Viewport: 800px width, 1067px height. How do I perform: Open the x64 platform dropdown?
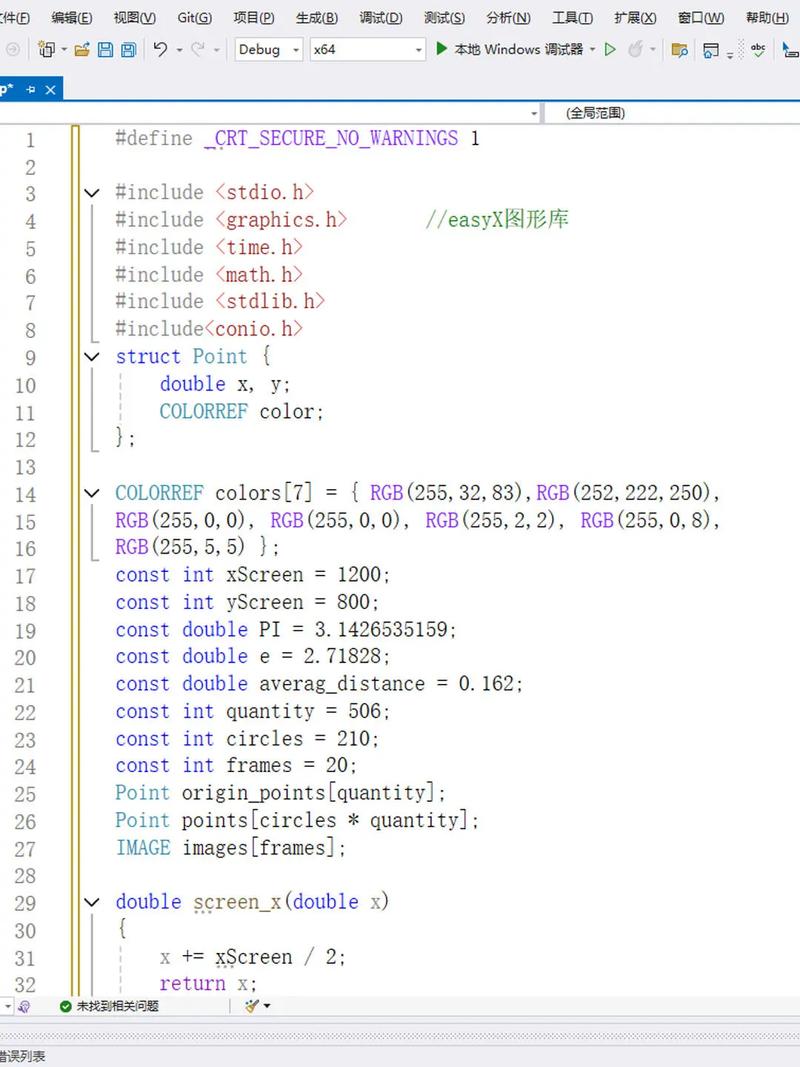point(366,49)
